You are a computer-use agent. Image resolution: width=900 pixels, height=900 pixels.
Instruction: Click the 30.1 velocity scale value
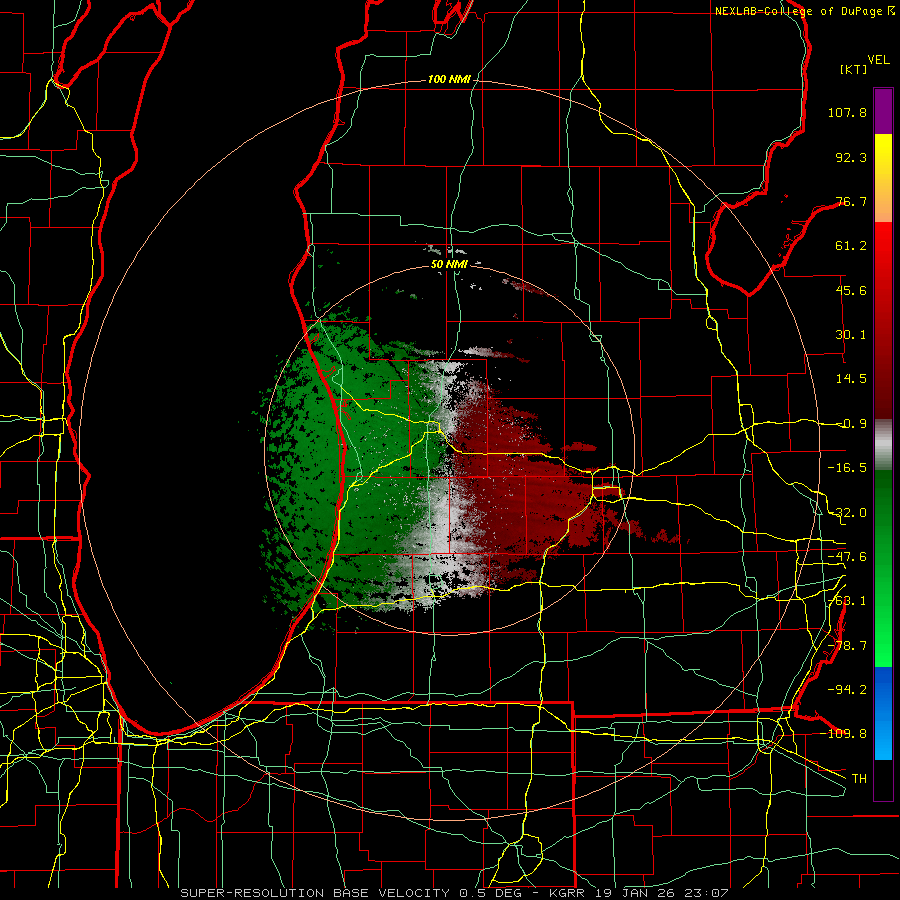point(851,335)
